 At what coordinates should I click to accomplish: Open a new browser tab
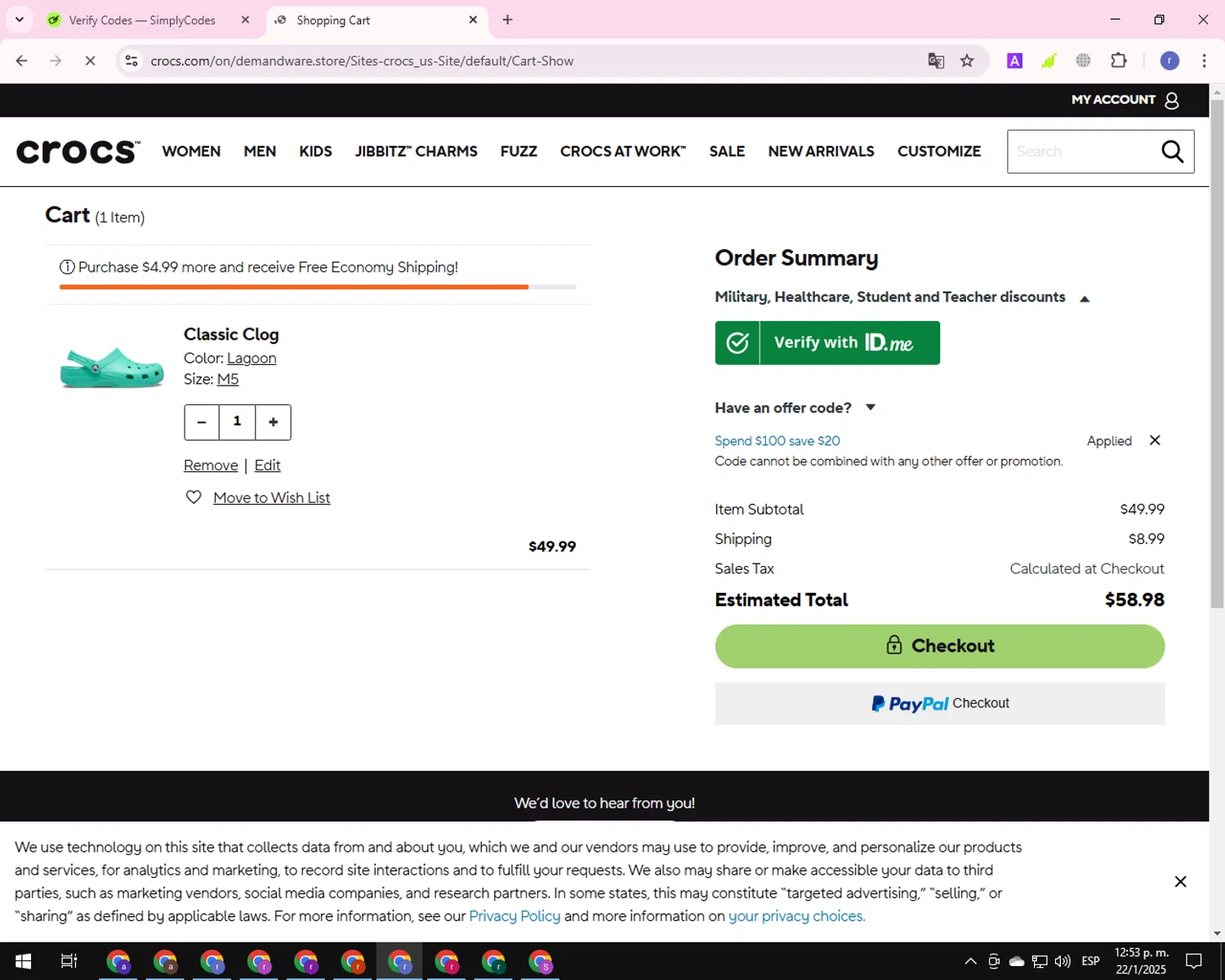coord(507,20)
